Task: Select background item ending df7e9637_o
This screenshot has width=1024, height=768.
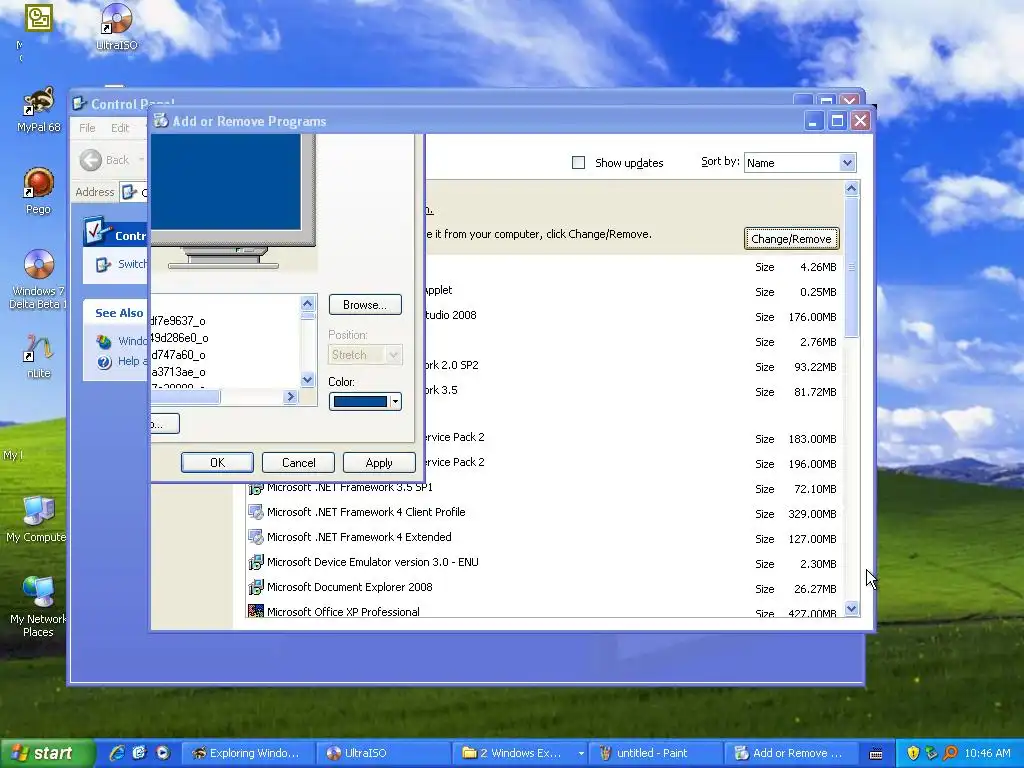Action: click(x=178, y=321)
